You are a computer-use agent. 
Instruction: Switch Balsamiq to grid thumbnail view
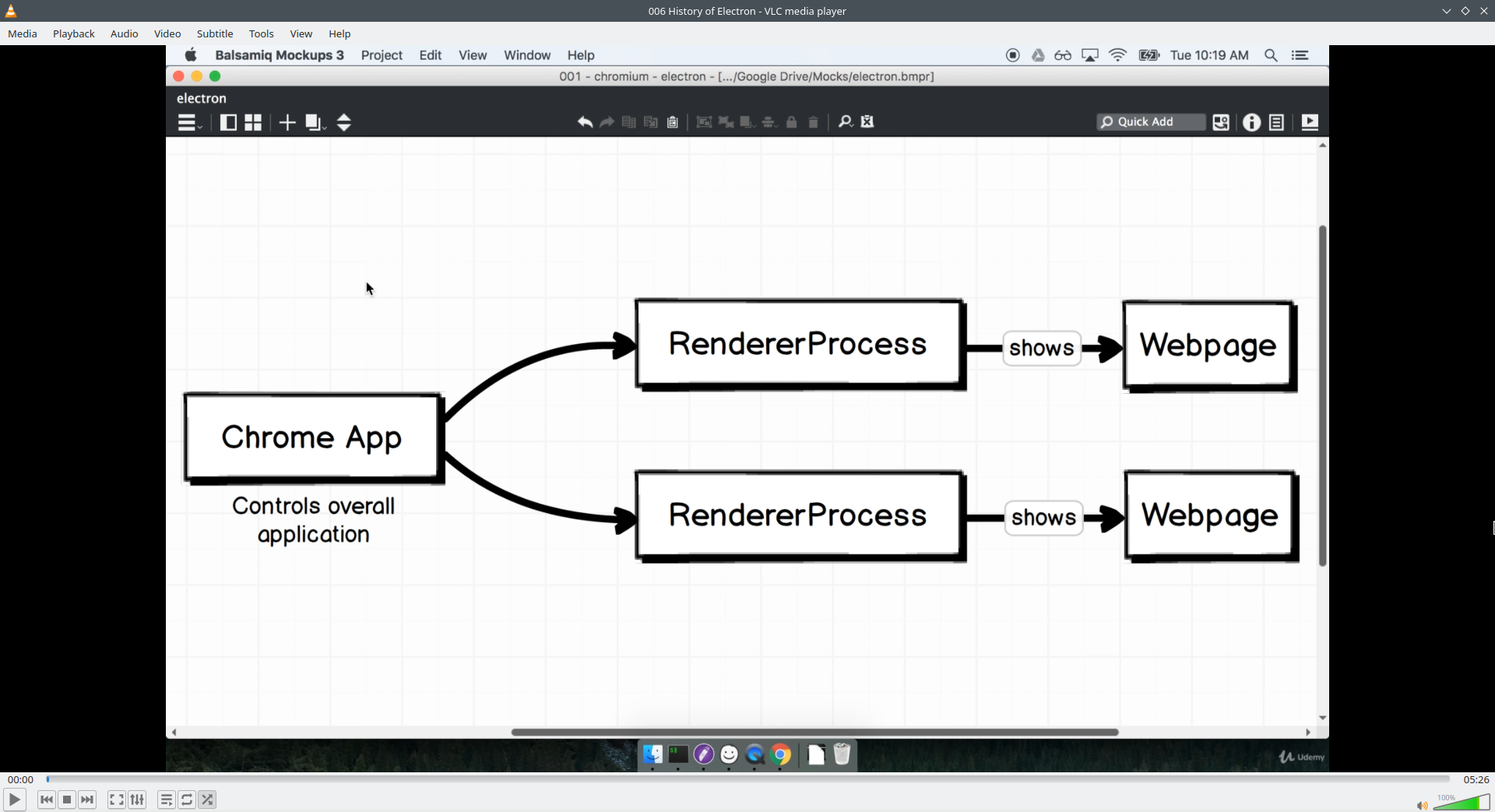pos(253,122)
